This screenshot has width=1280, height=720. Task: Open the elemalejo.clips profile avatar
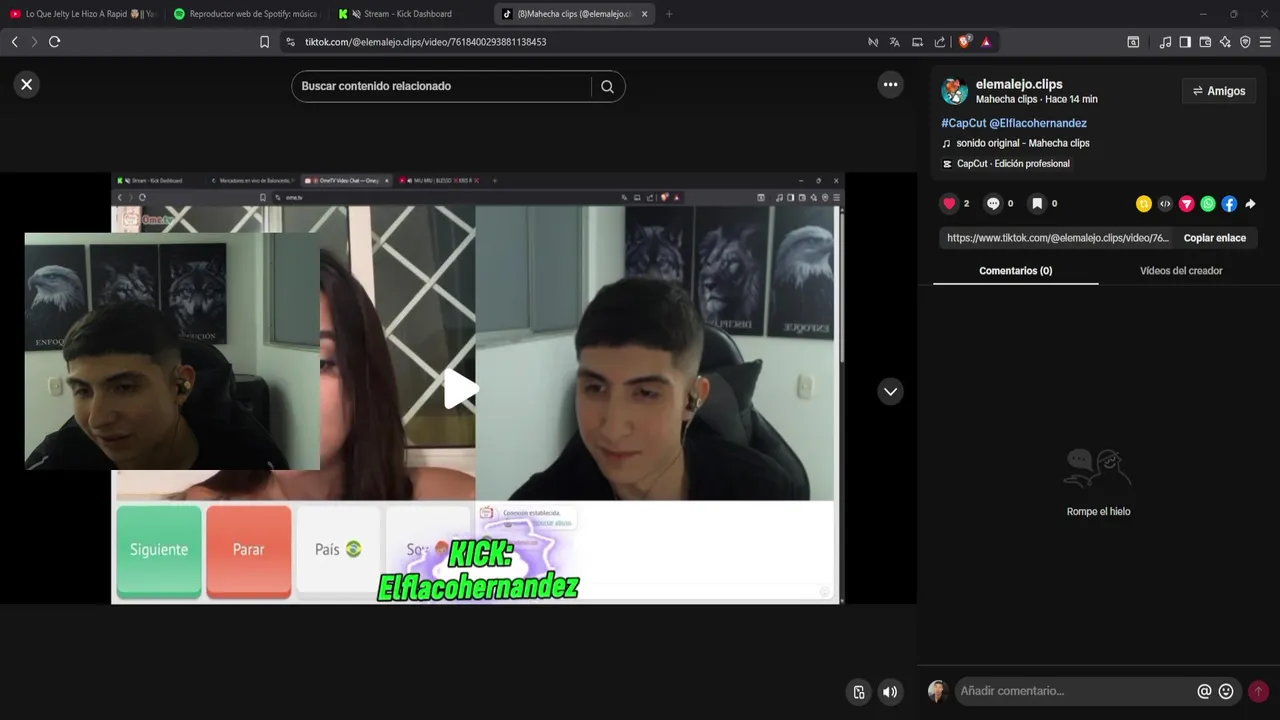[954, 91]
